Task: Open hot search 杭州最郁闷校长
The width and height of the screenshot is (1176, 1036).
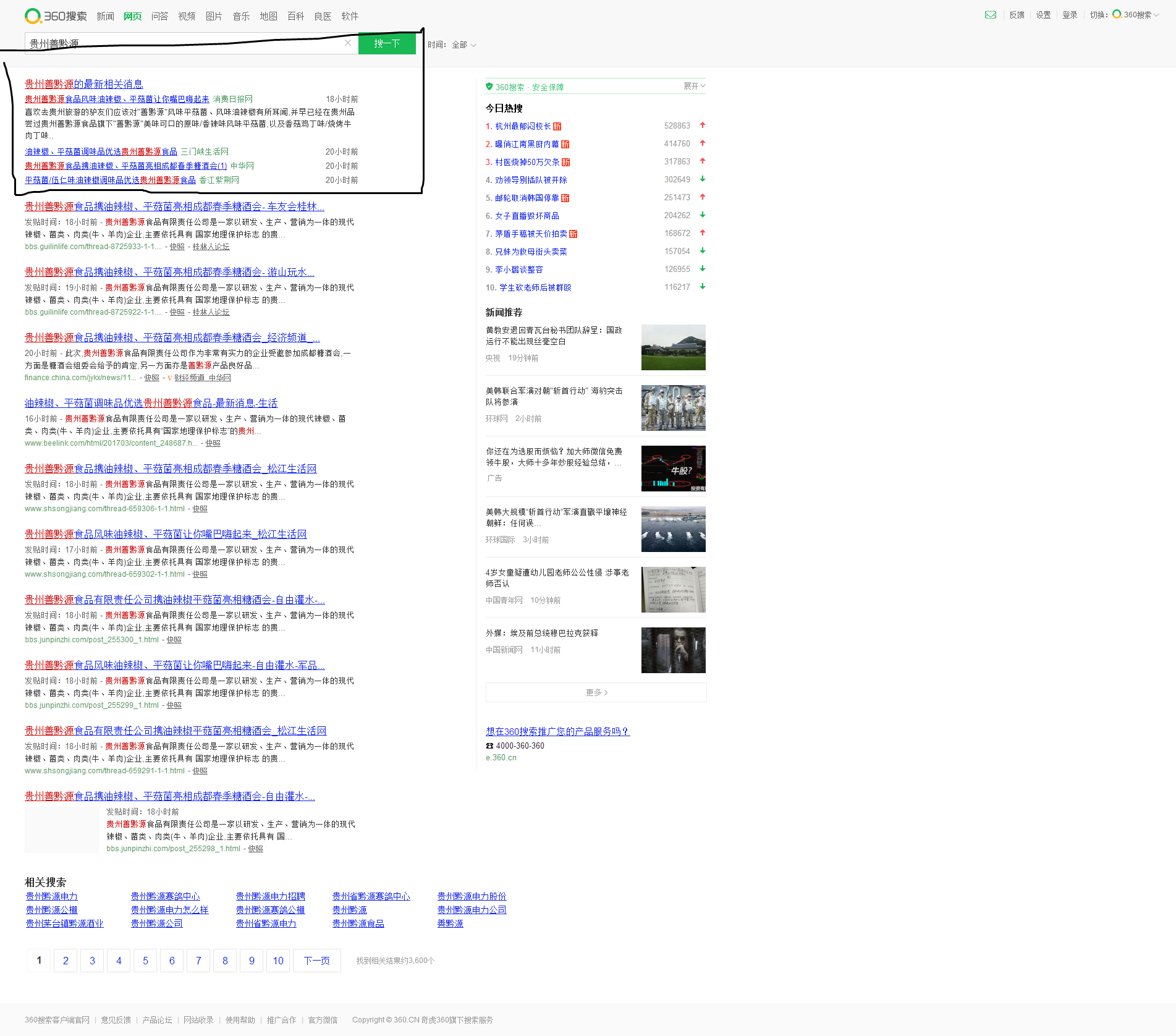Action: click(x=523, y=126)
